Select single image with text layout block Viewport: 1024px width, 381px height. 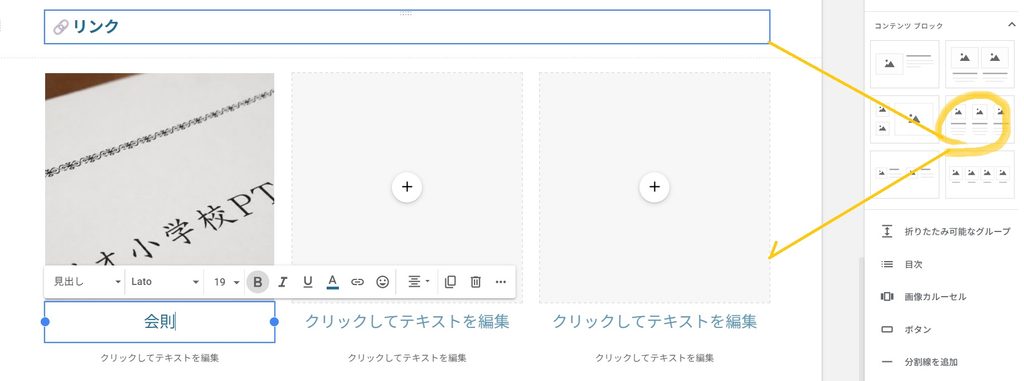coord(904,64)
